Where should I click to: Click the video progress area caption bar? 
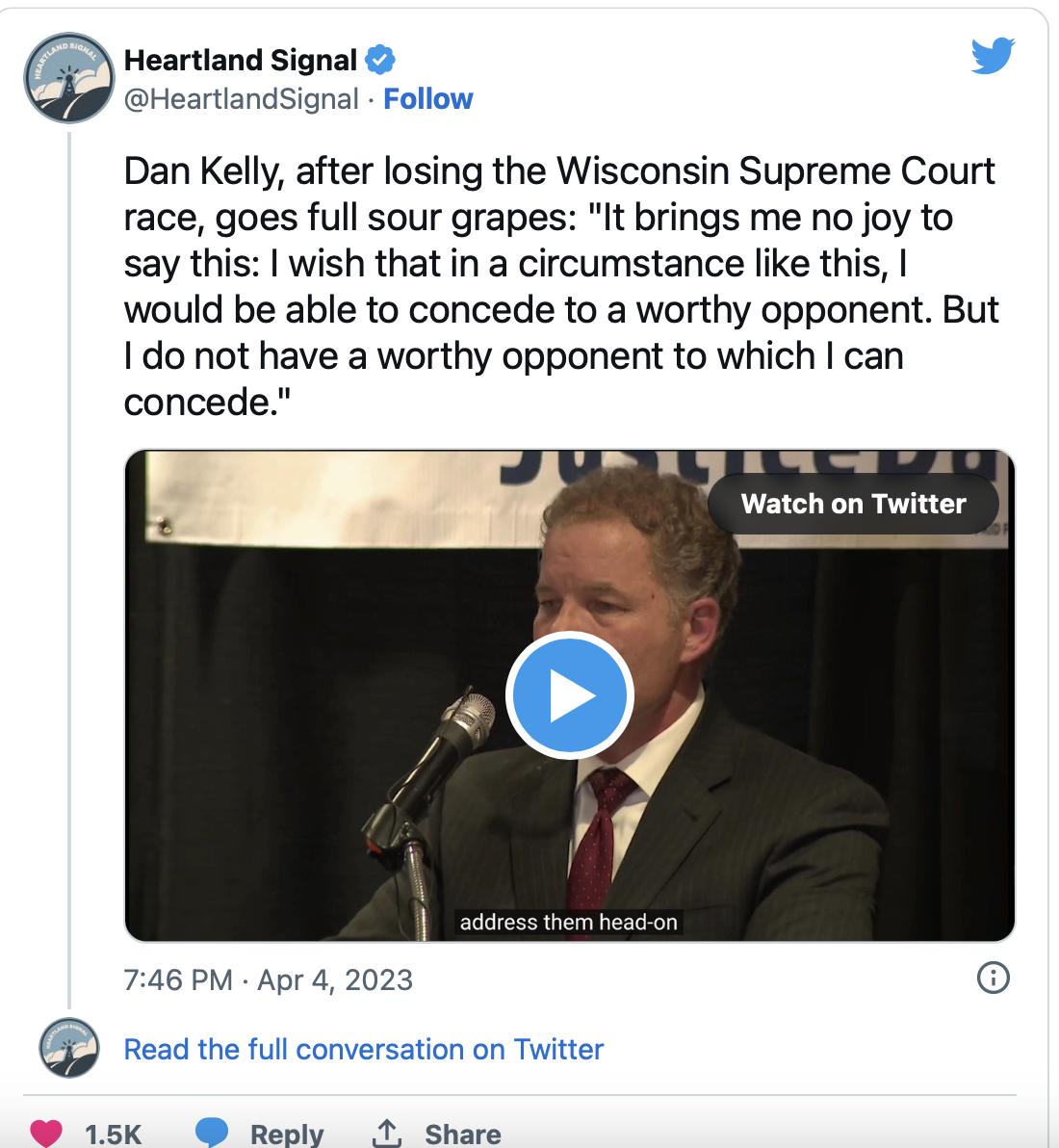tap(572, 922)
